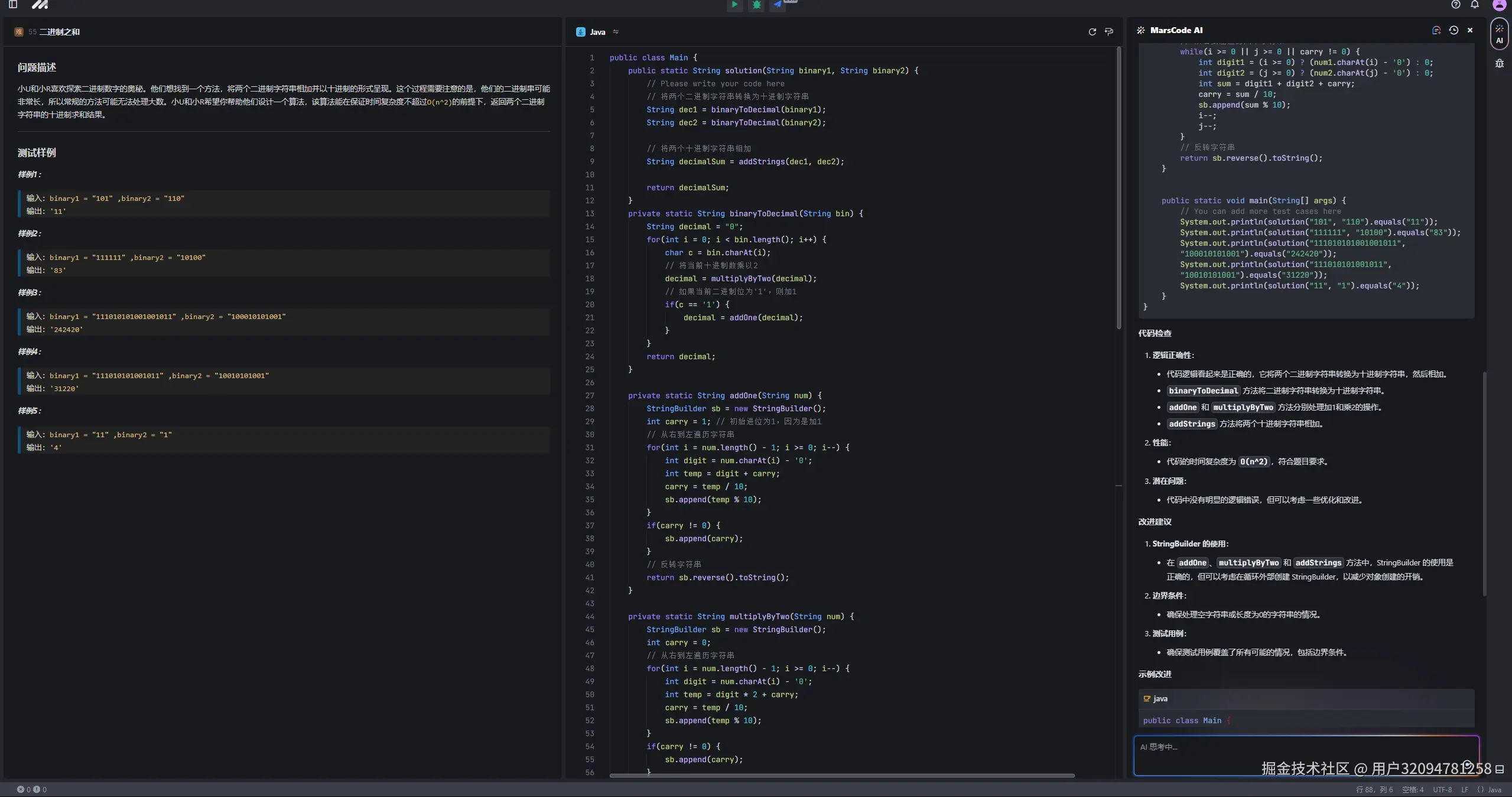Open the Java language switcher
The height and width of the screenshot is (797, 1512).
597,32
